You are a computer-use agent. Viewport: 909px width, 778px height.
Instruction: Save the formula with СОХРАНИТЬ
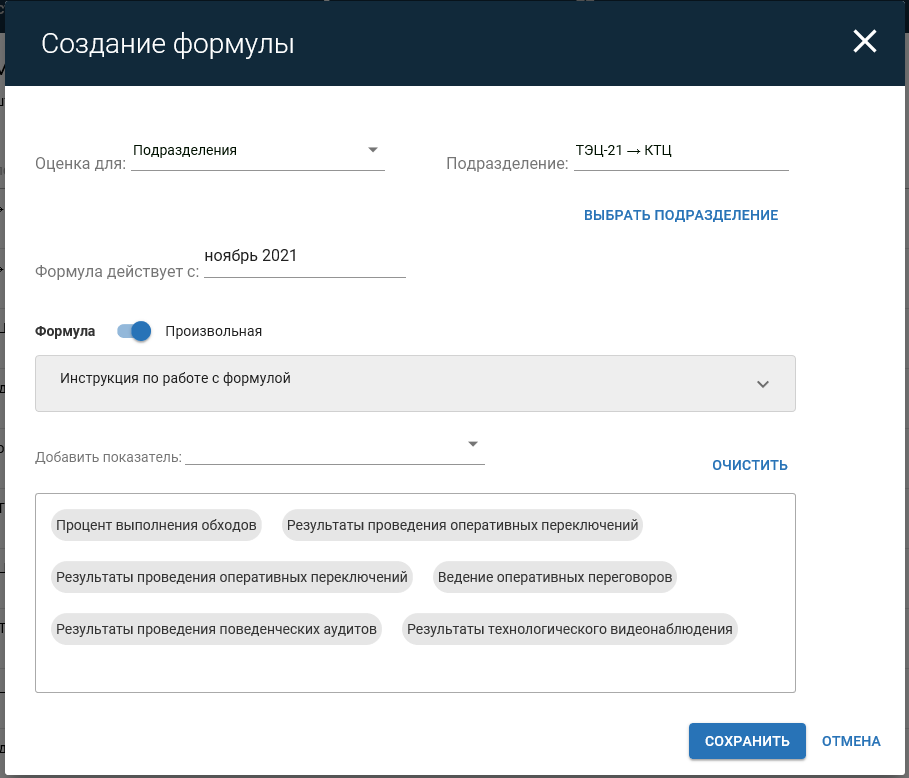tap(747, 741)
